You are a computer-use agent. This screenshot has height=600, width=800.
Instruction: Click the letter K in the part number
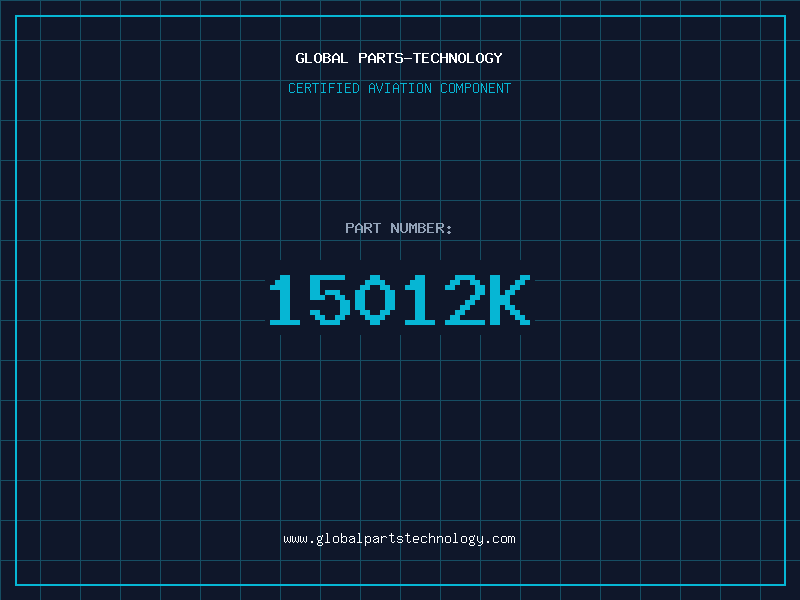[x=508, y=300]
